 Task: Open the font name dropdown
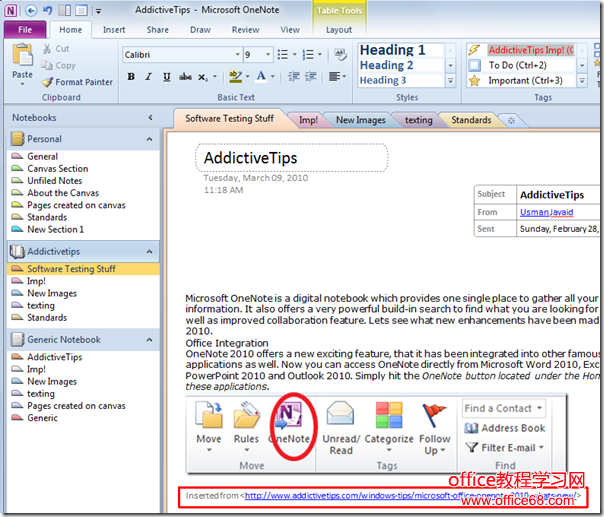(238, 55)
